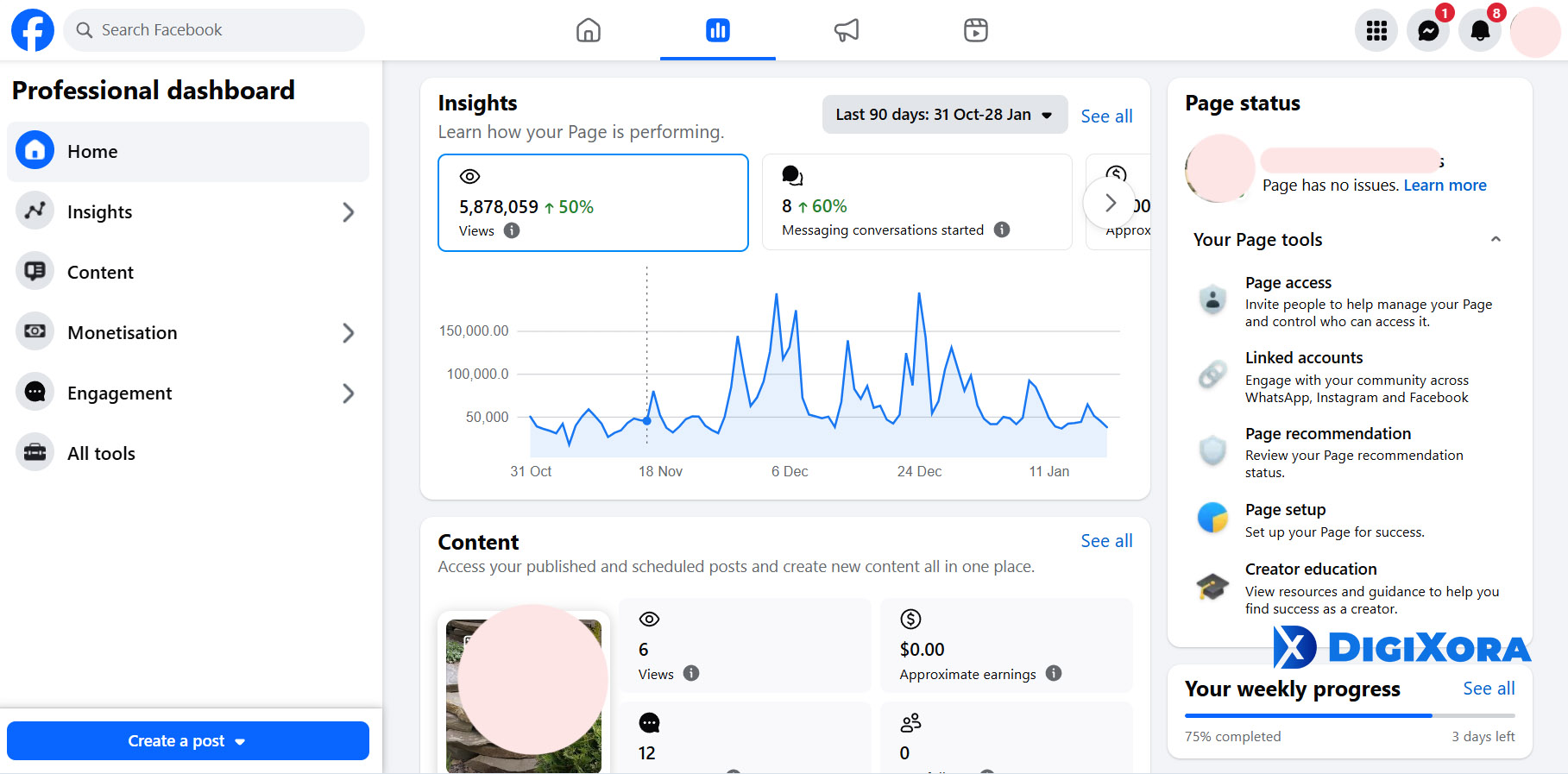Open the Last 90 days date range dropdown
Image resolution: width=1568 pixels, height=774 pixels.
click(x=944, y=115)
